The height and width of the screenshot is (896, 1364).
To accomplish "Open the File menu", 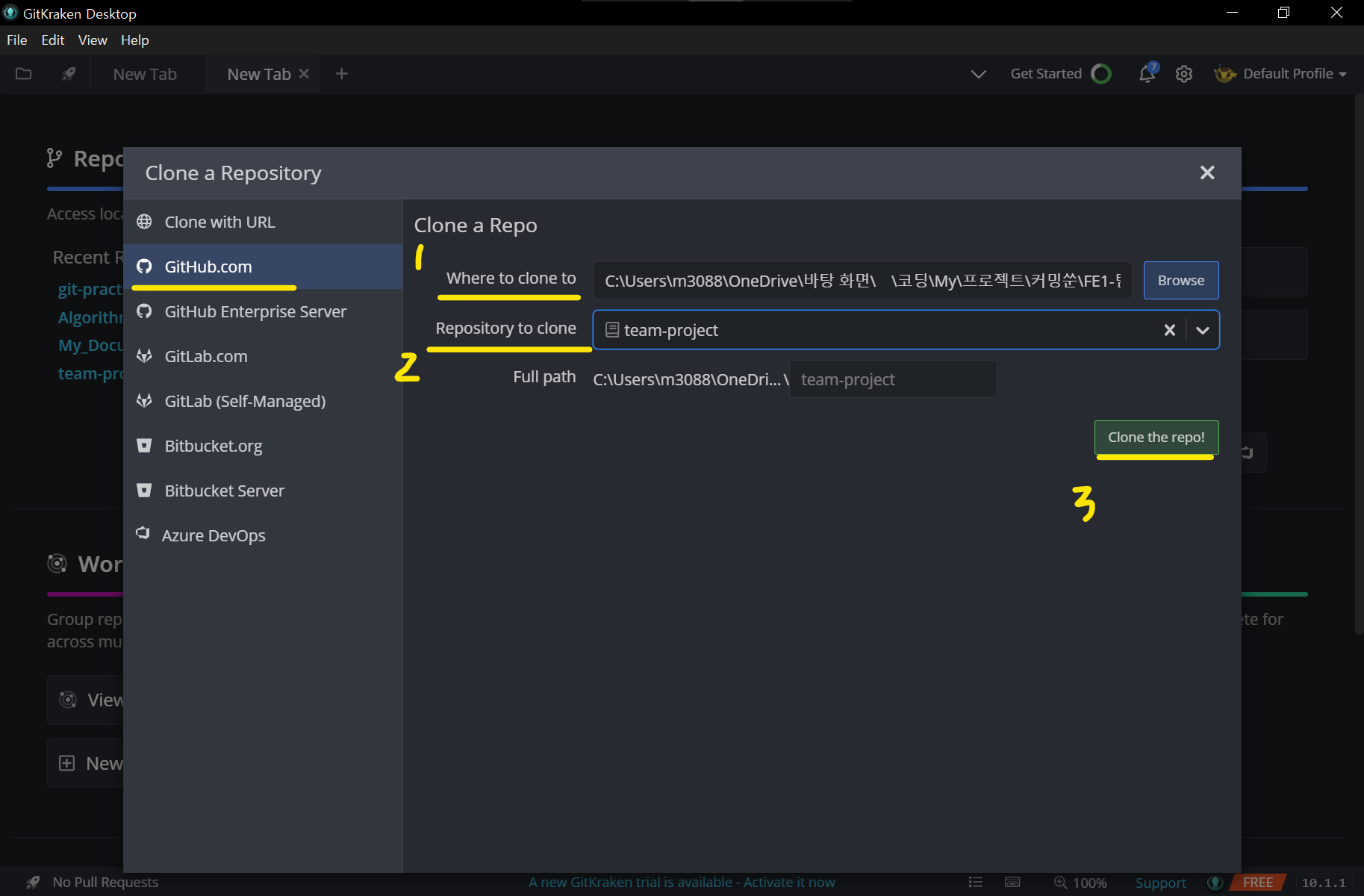I will coord(16,40).
